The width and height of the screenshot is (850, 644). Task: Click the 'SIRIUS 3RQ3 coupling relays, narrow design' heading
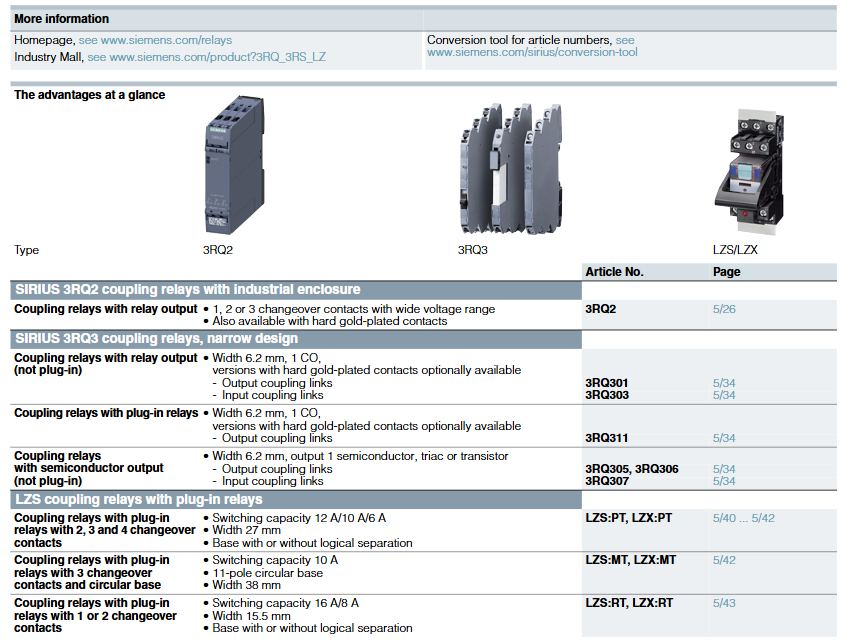[159, 338]
